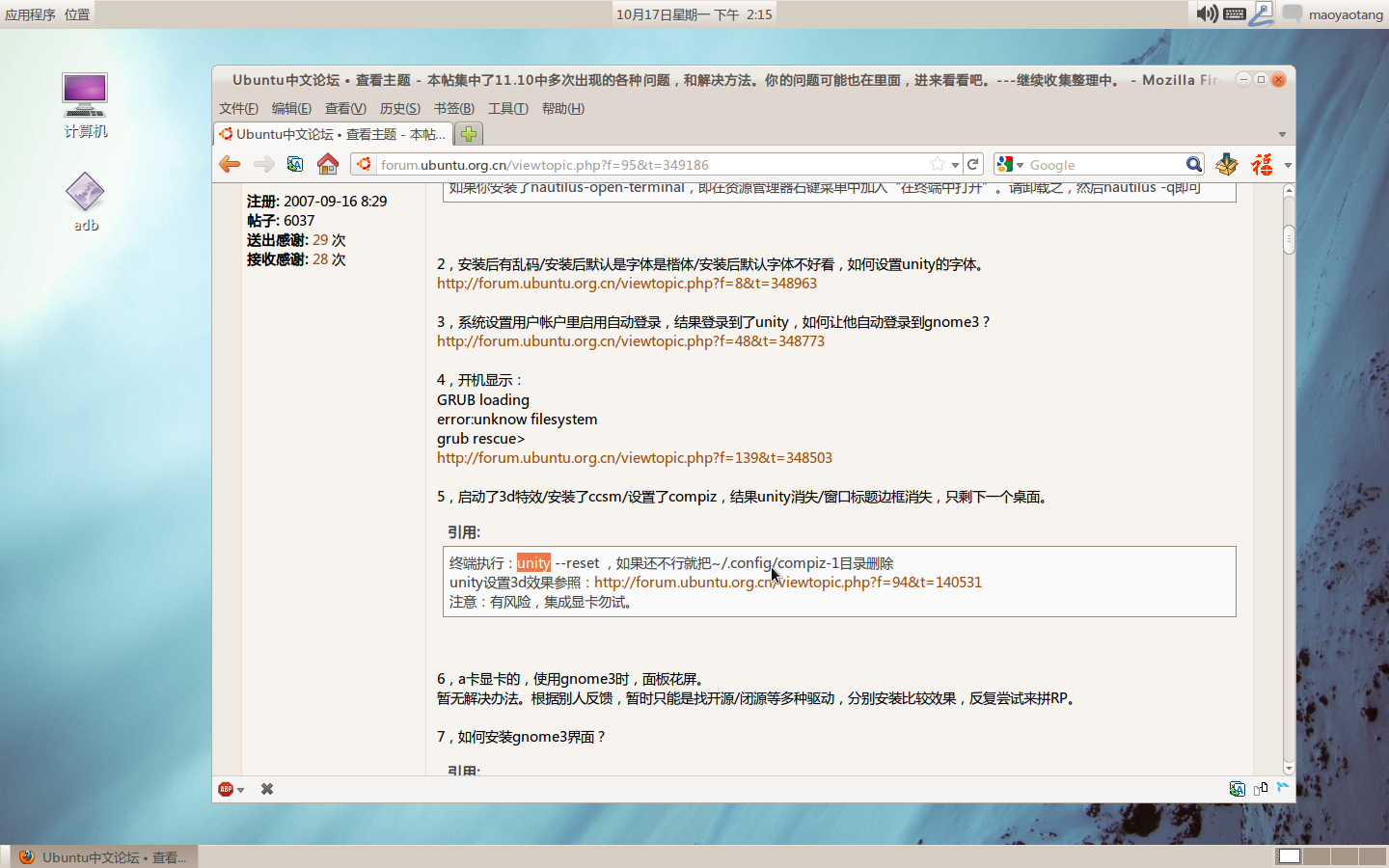Open the 查看(V) menu

[x=345, y=108]
